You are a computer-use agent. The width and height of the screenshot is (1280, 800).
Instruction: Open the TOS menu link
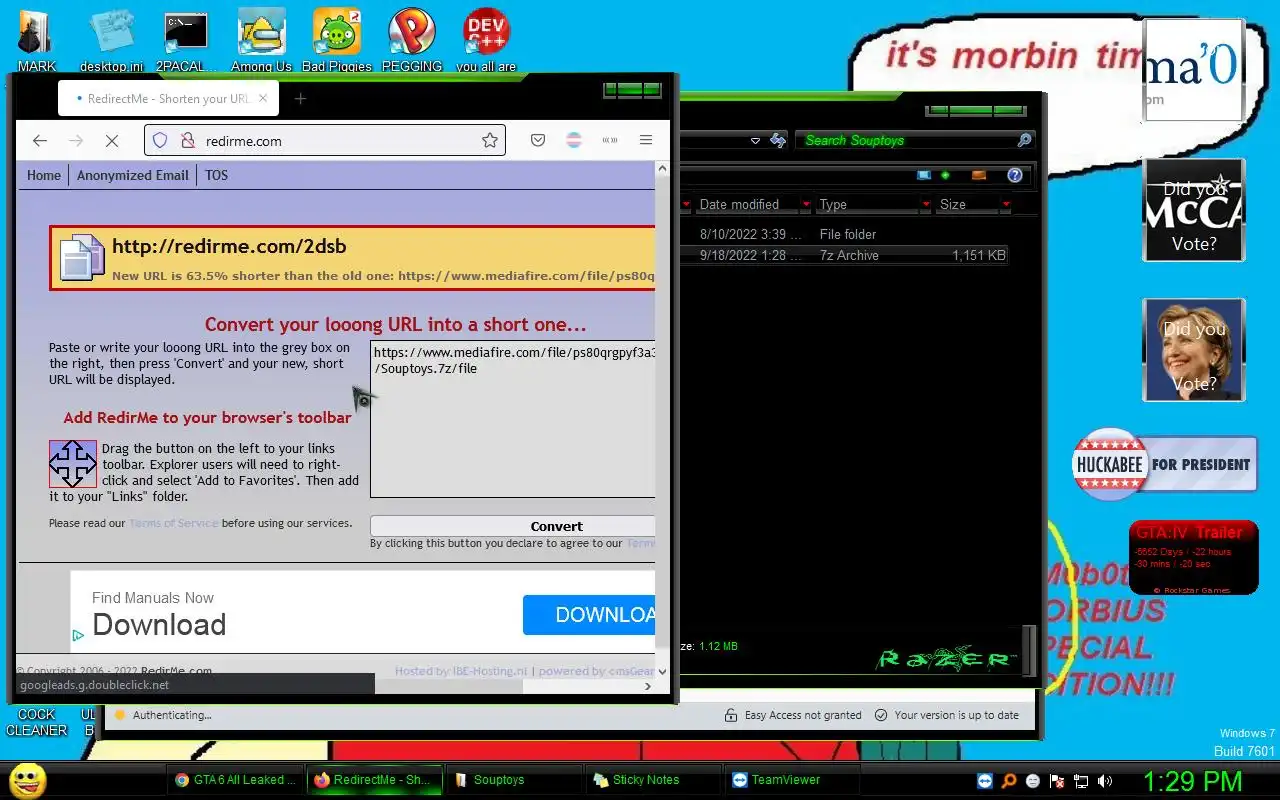(x=217, y=175)
